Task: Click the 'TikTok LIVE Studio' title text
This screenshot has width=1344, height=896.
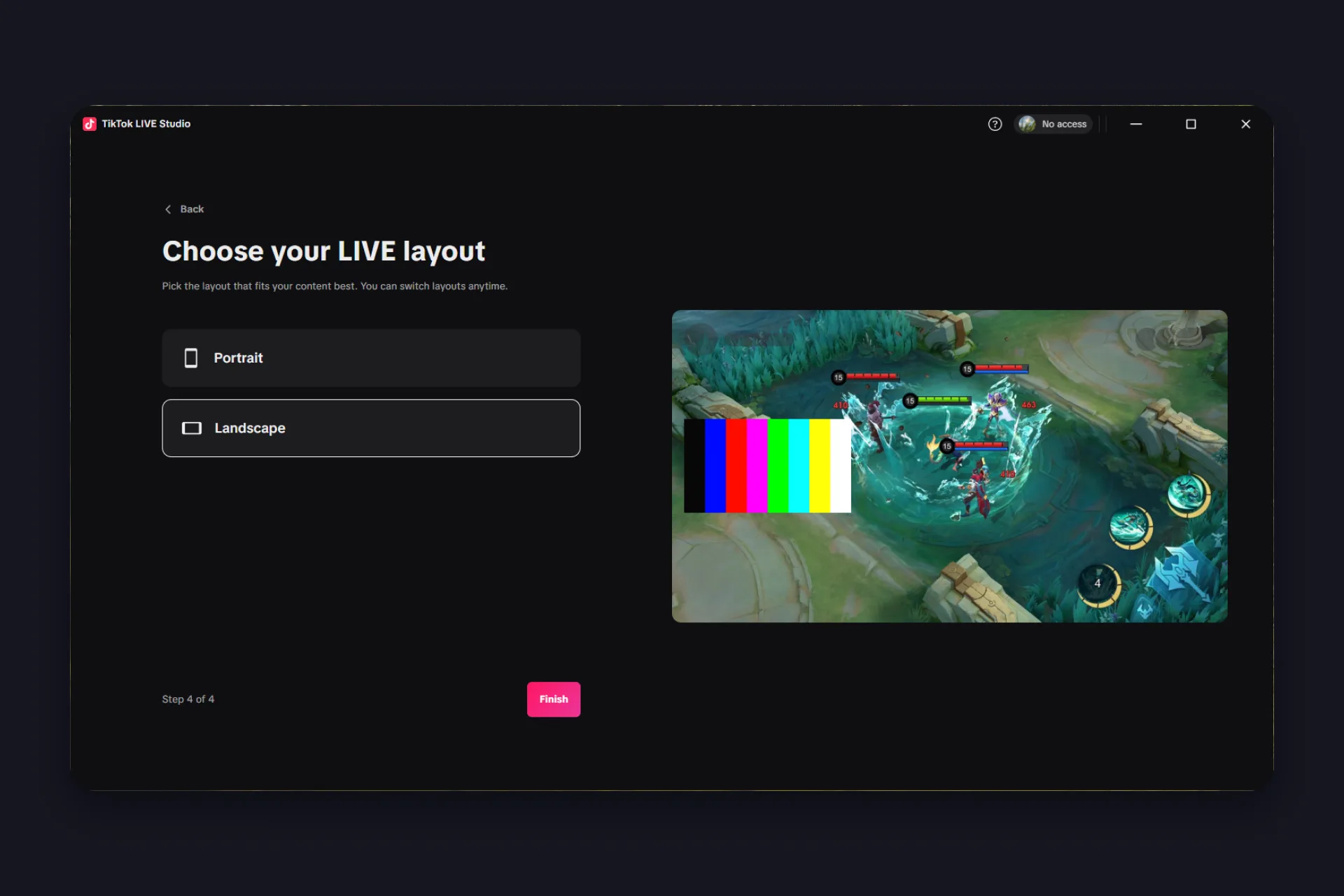Action: [146, 124]
